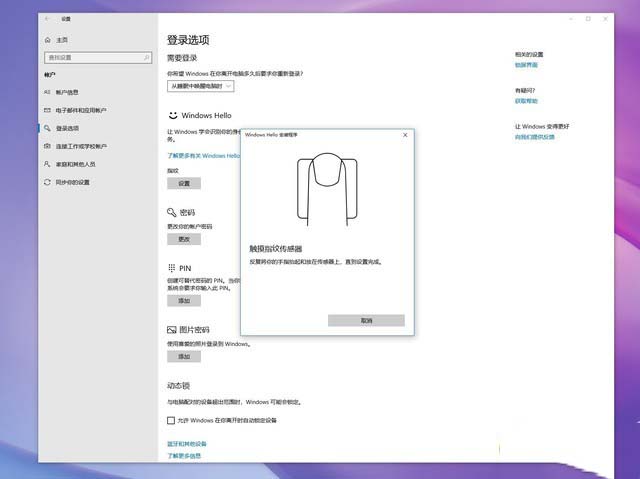The height and width of the screenshot is (479, 640).
Task: Select 登录选项 sign-in options in sidebar
Action: [x=67, y=128]
